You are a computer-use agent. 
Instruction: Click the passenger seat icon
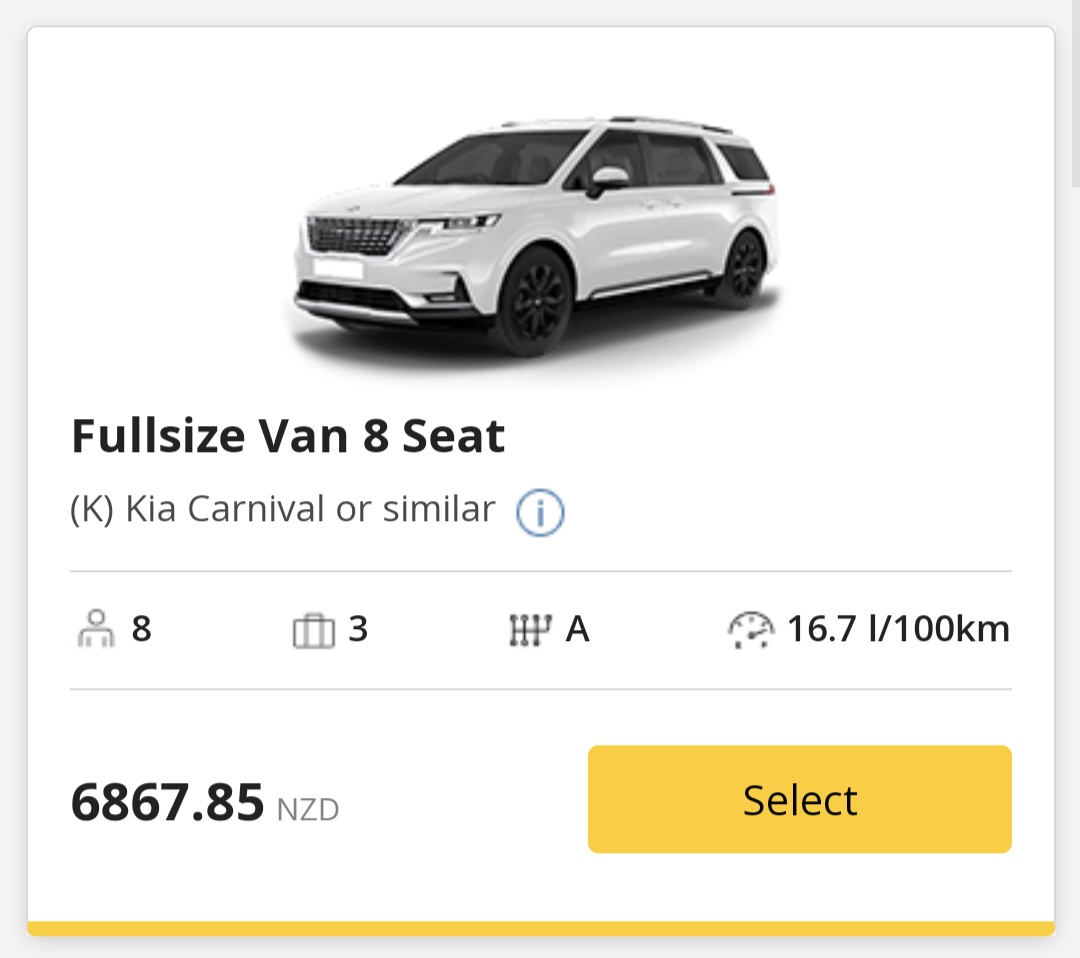(96, 630)
